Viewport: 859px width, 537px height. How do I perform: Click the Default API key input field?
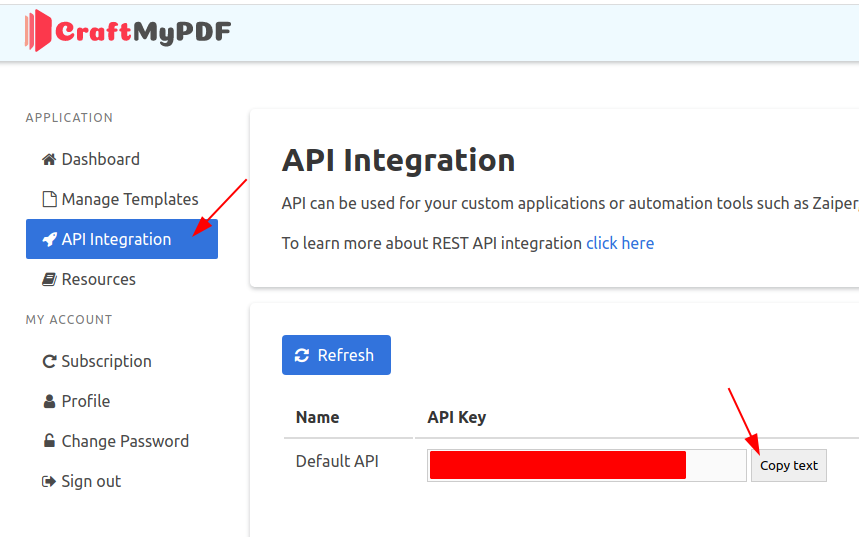point(587,465)
